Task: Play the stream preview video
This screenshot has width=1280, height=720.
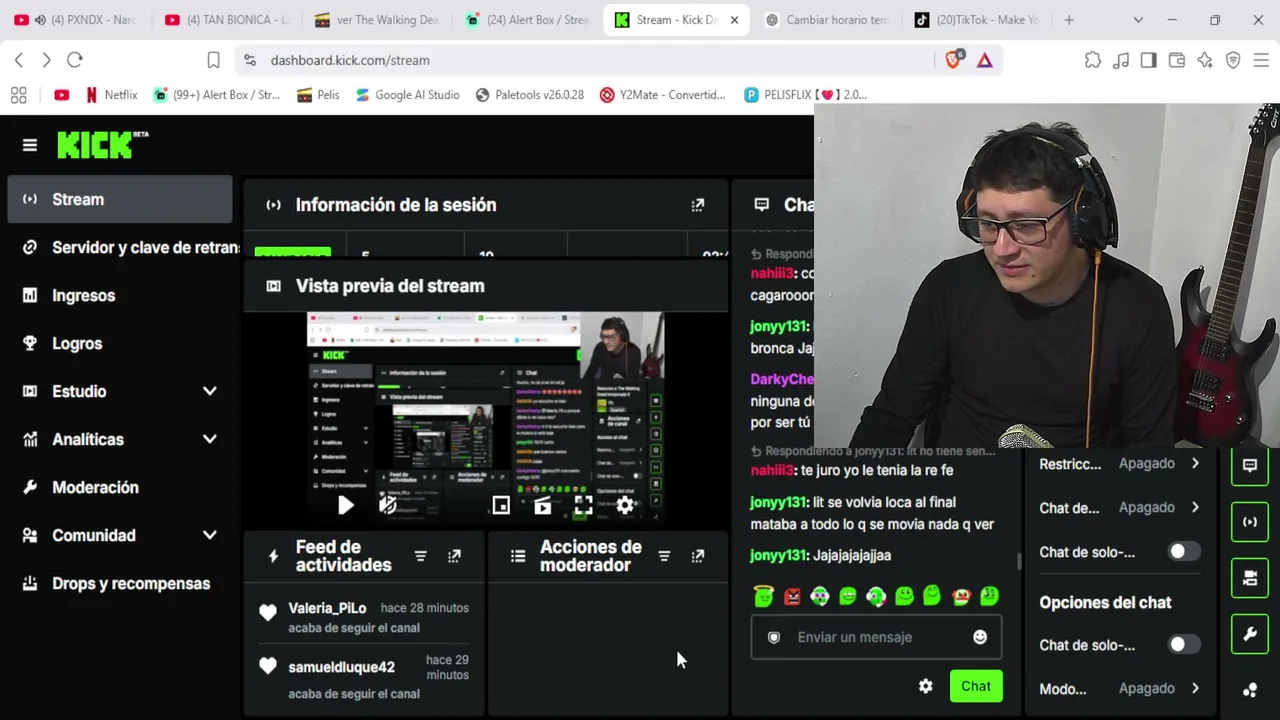Action: pos(345,506)
